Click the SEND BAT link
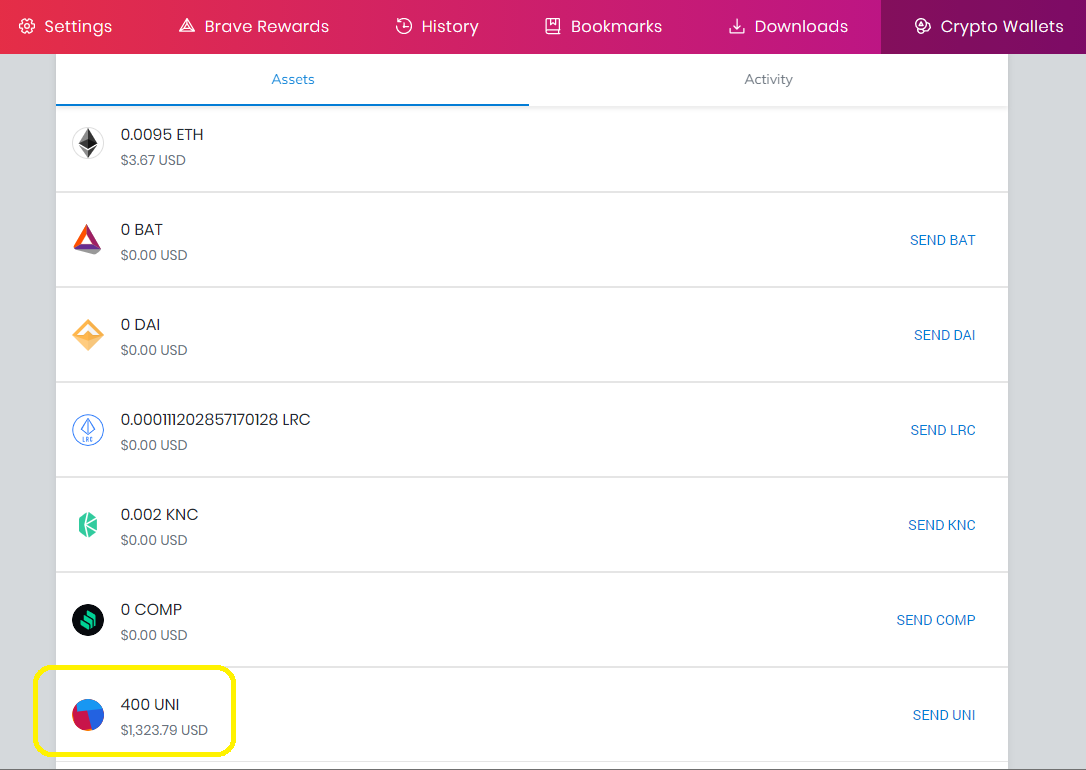 [942, 240]
